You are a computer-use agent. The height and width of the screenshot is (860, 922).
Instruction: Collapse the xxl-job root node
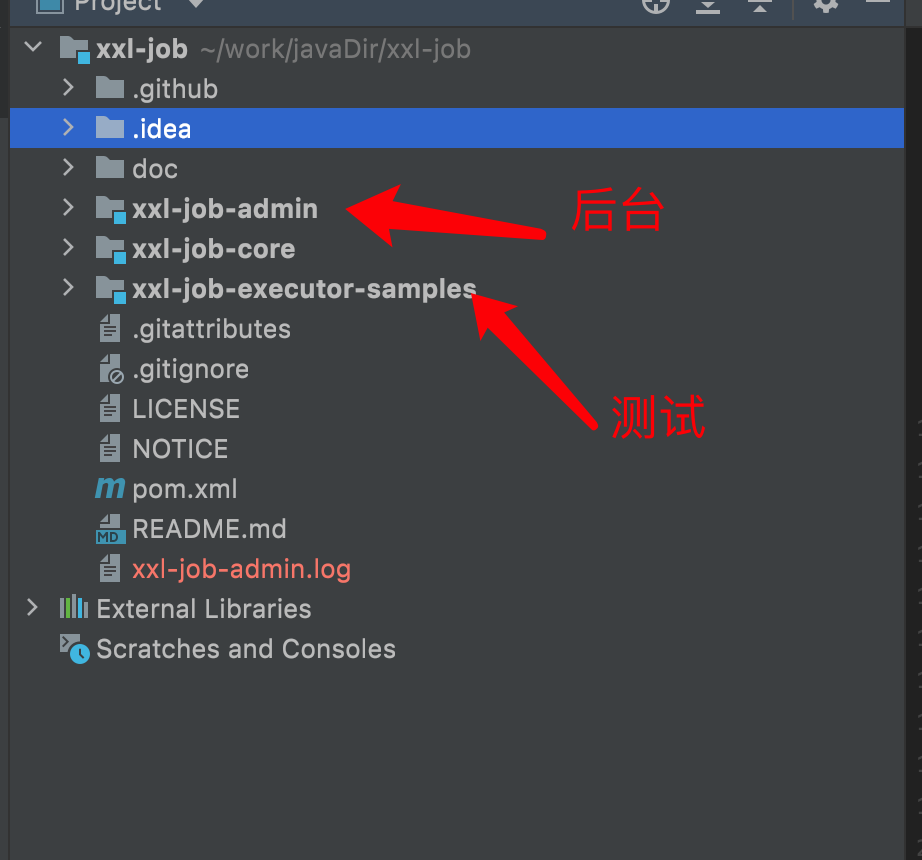tap(34, 48)
